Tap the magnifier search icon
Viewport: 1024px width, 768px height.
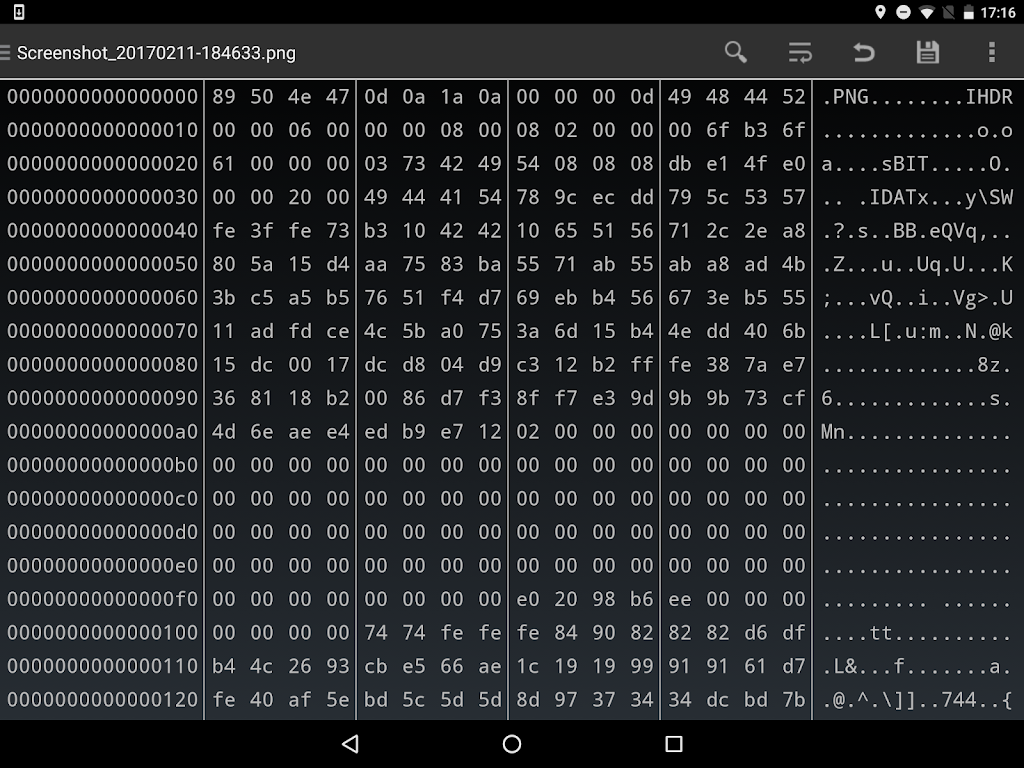[736, 53]
